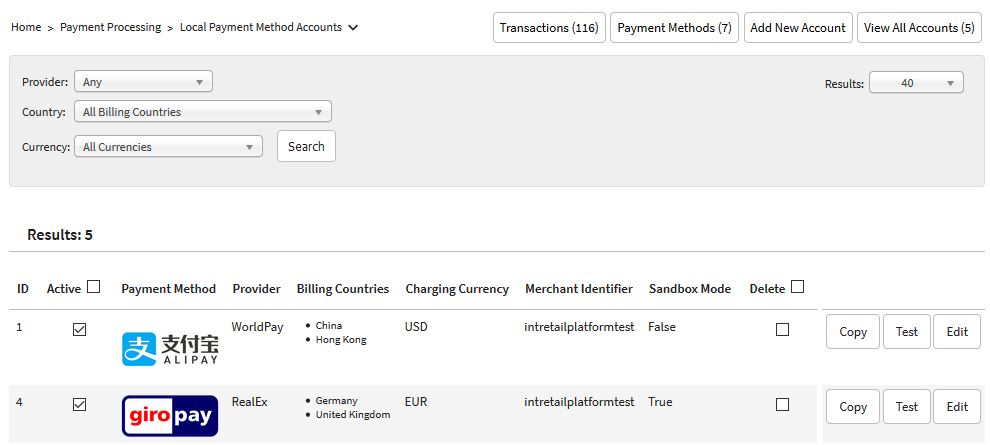Check the Delete box for WorldPay row

[x=782, y=329]
